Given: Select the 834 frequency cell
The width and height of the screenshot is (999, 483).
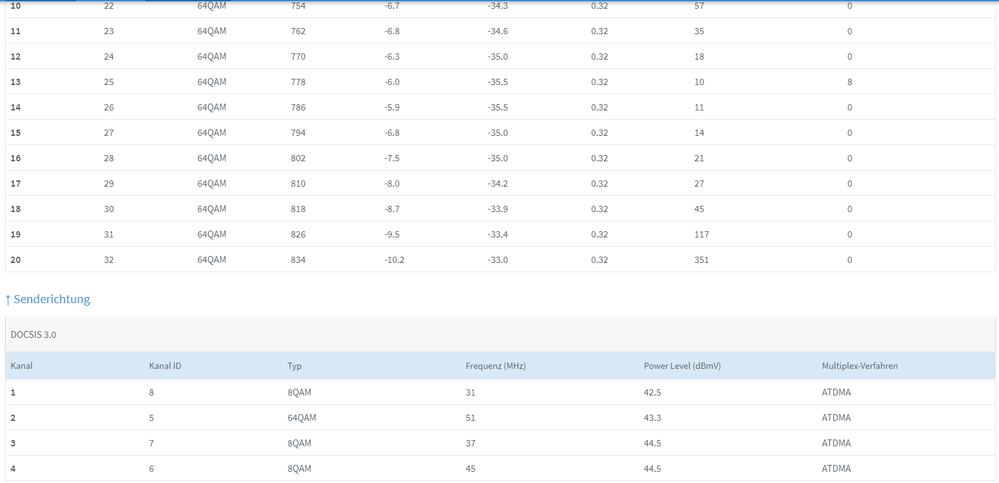Looking at the screenshot, I should pyautogui.click(x=298, y=260).
